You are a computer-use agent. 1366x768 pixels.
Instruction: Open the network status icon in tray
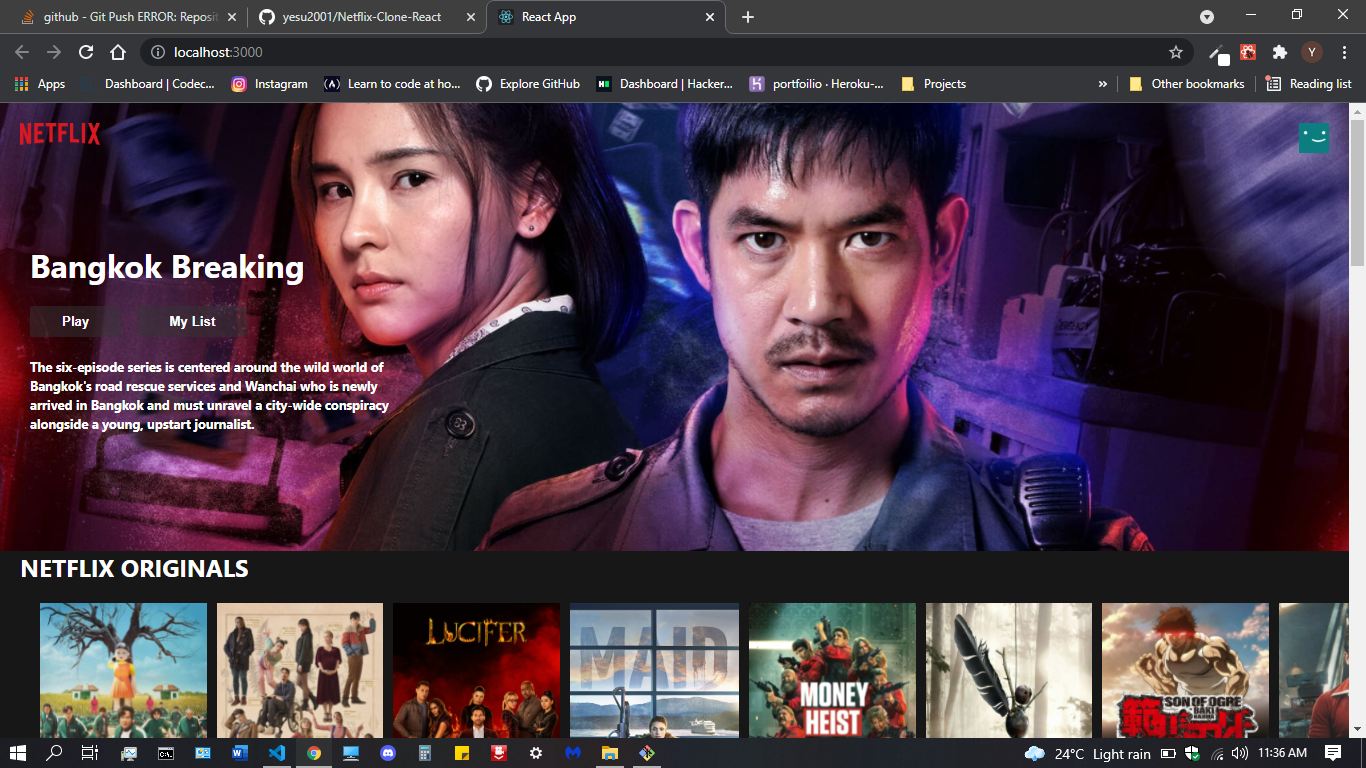(x=1217, y=753)
